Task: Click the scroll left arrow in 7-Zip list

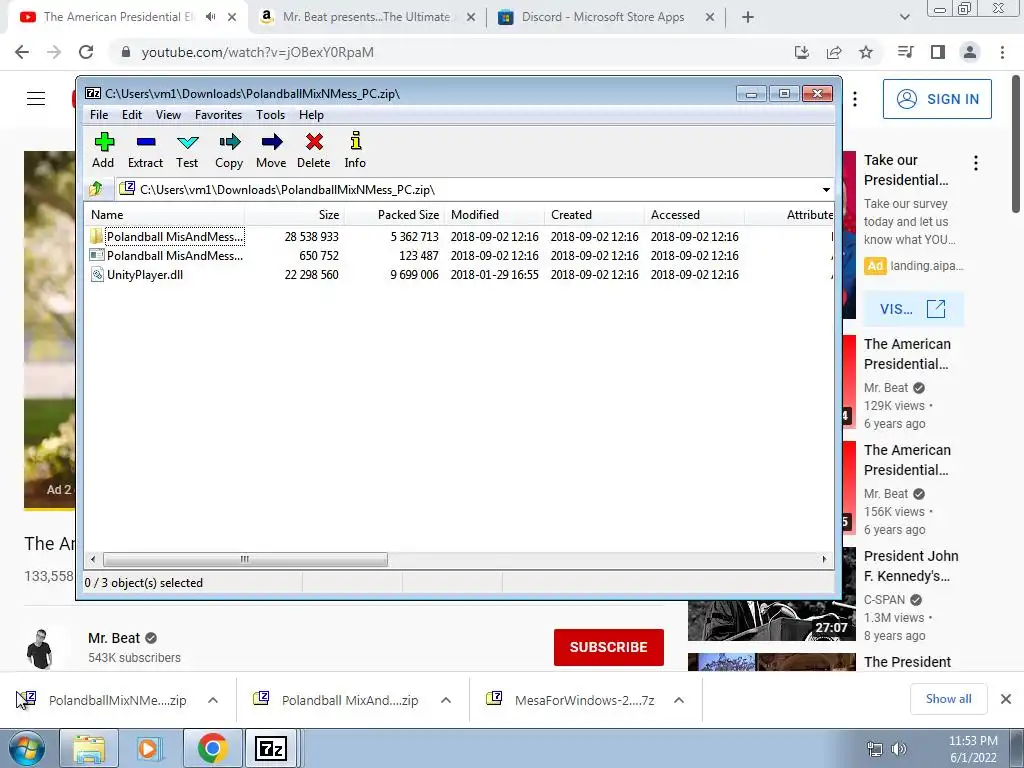Action: [x=93, y=559]
